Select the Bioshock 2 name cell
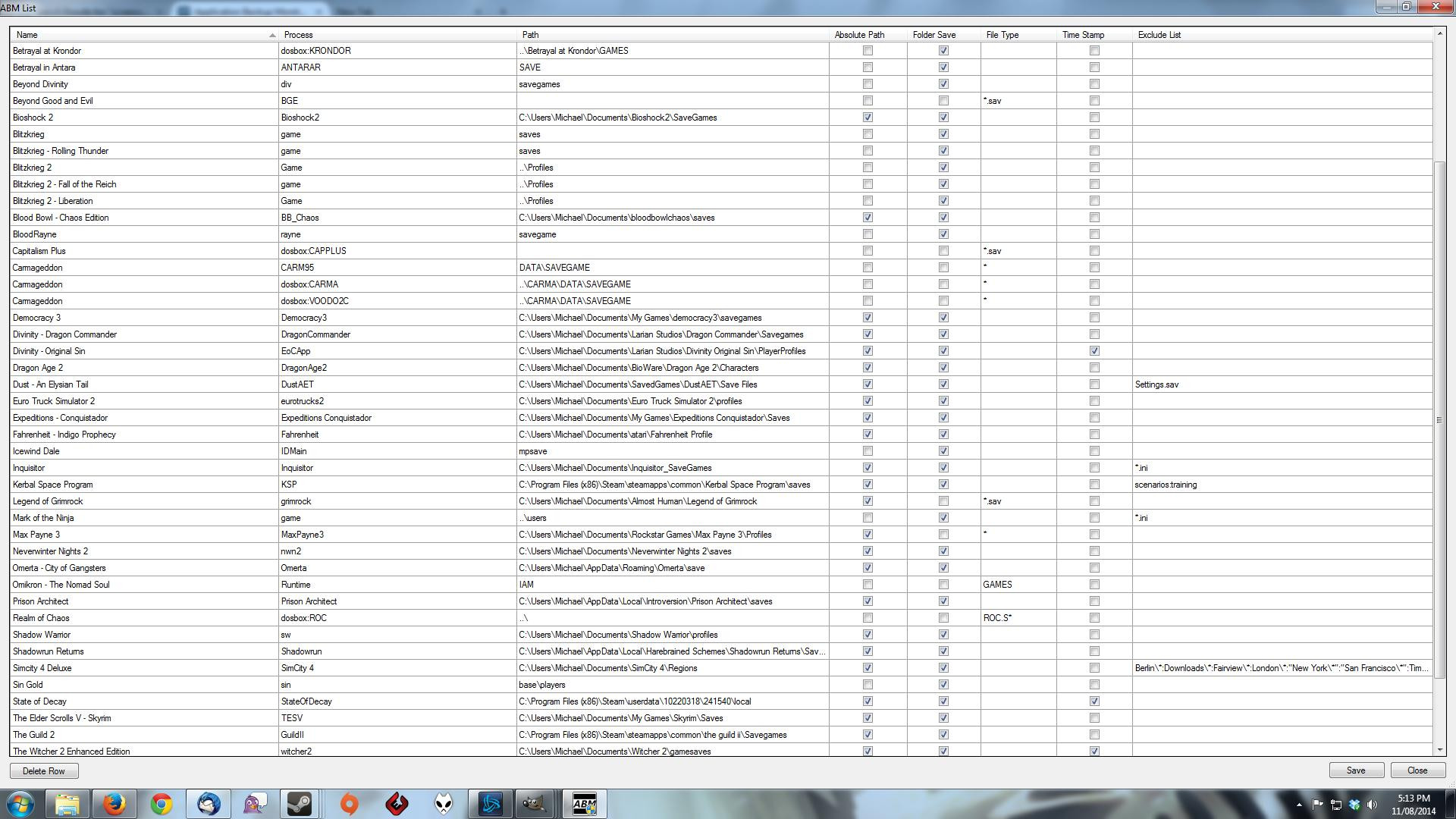 [144, 118]
